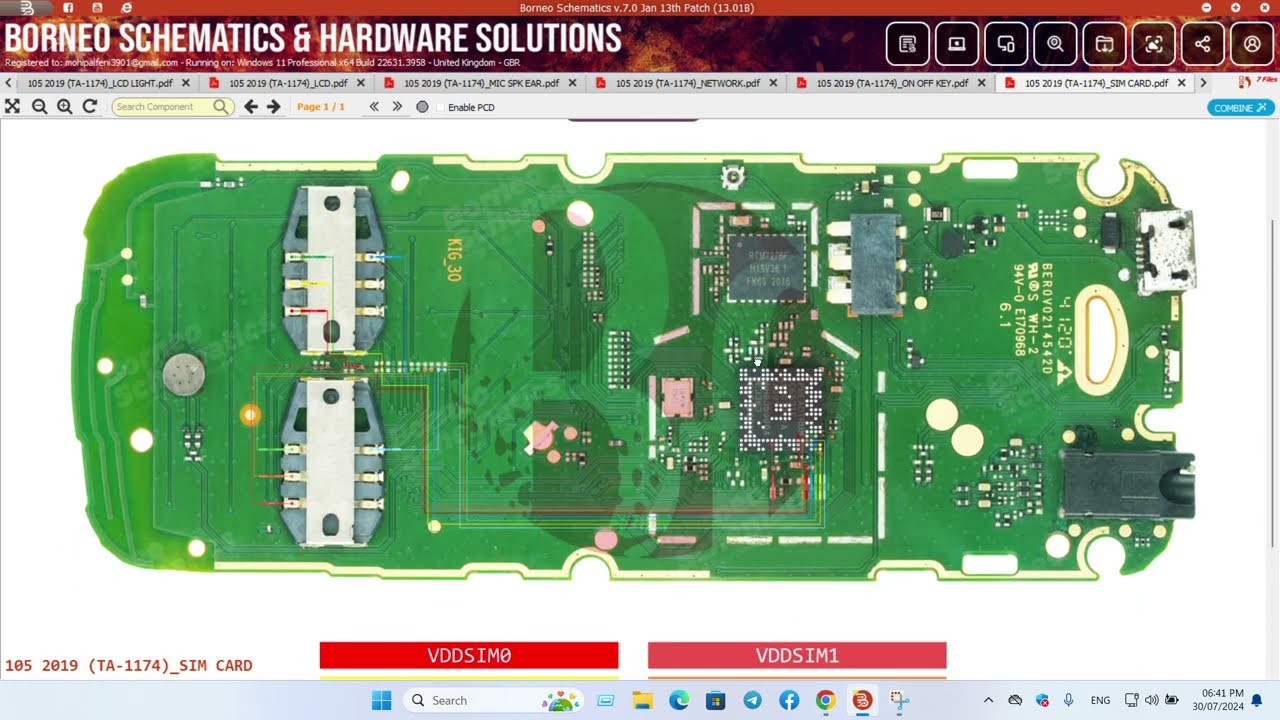Click the search magnifier in component field

point(221,107)
